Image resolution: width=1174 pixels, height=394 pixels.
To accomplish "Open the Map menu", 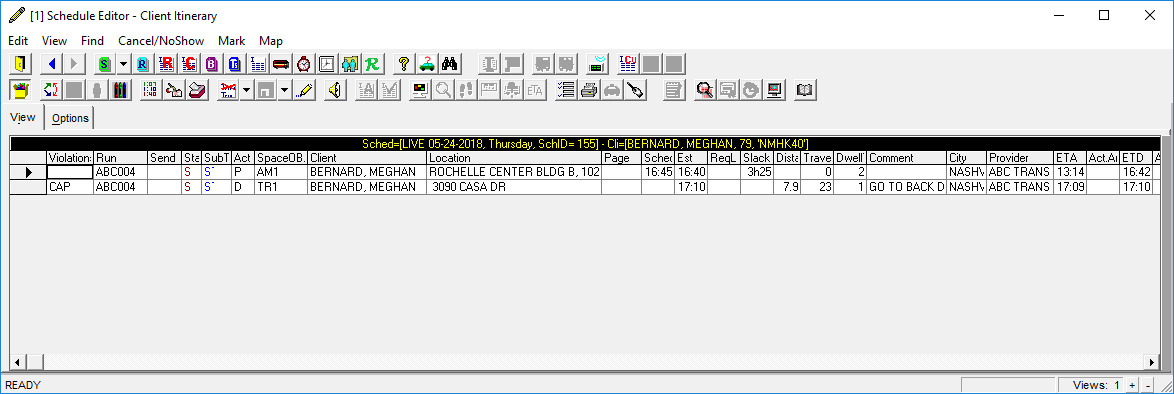I will 271,40.
